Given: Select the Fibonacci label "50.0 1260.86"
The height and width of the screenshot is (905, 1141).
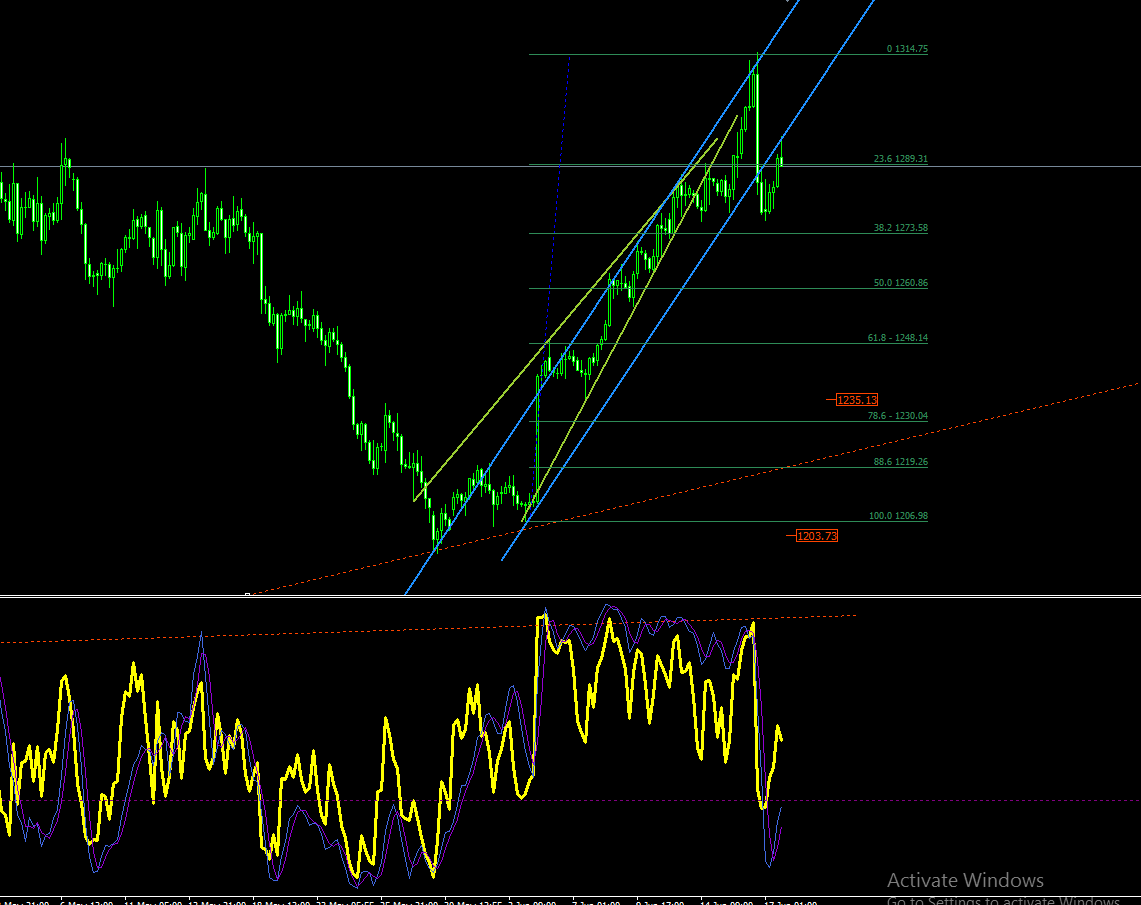Looking at the screenshot, I should 900,283.
